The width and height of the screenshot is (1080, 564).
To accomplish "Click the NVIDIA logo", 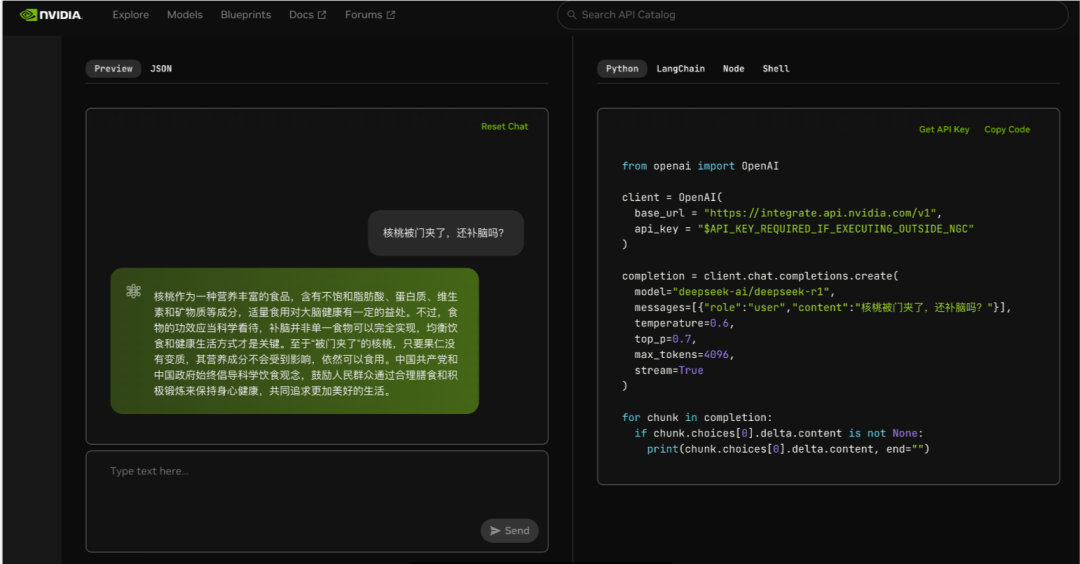I will point(51,14).
